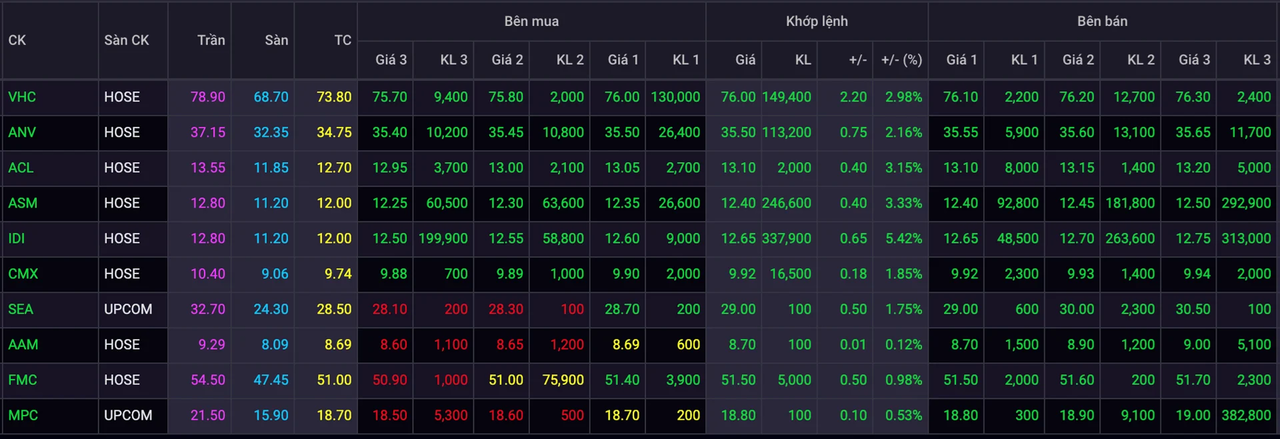
Task: Click the FMC stock symbol
Action: (x=22, y=380)
